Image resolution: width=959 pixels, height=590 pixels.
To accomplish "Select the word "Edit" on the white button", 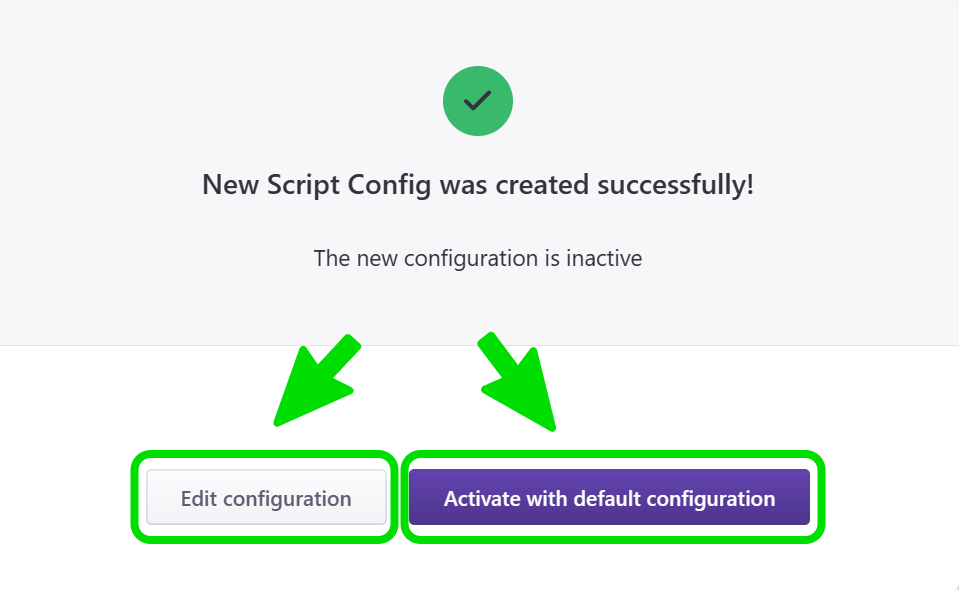I will coord(198,498).
